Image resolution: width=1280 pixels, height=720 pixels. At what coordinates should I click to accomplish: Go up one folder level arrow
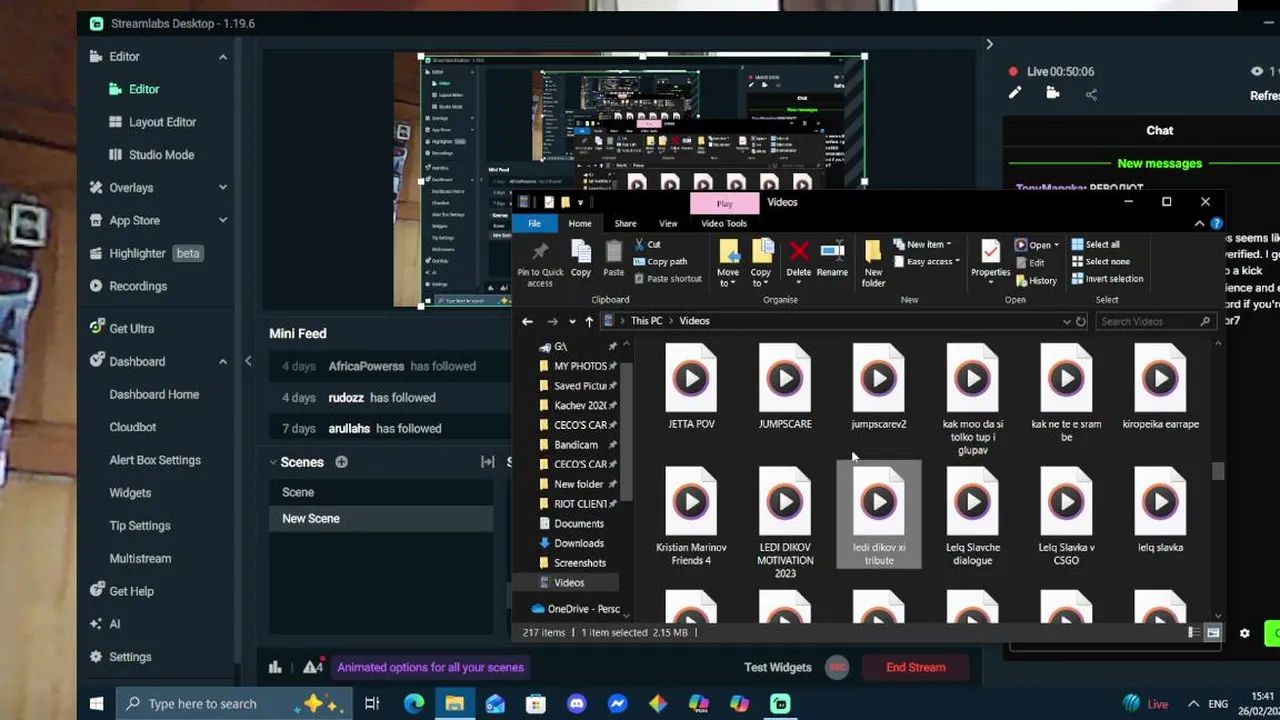pyautogui.click(x=589, y=321)
